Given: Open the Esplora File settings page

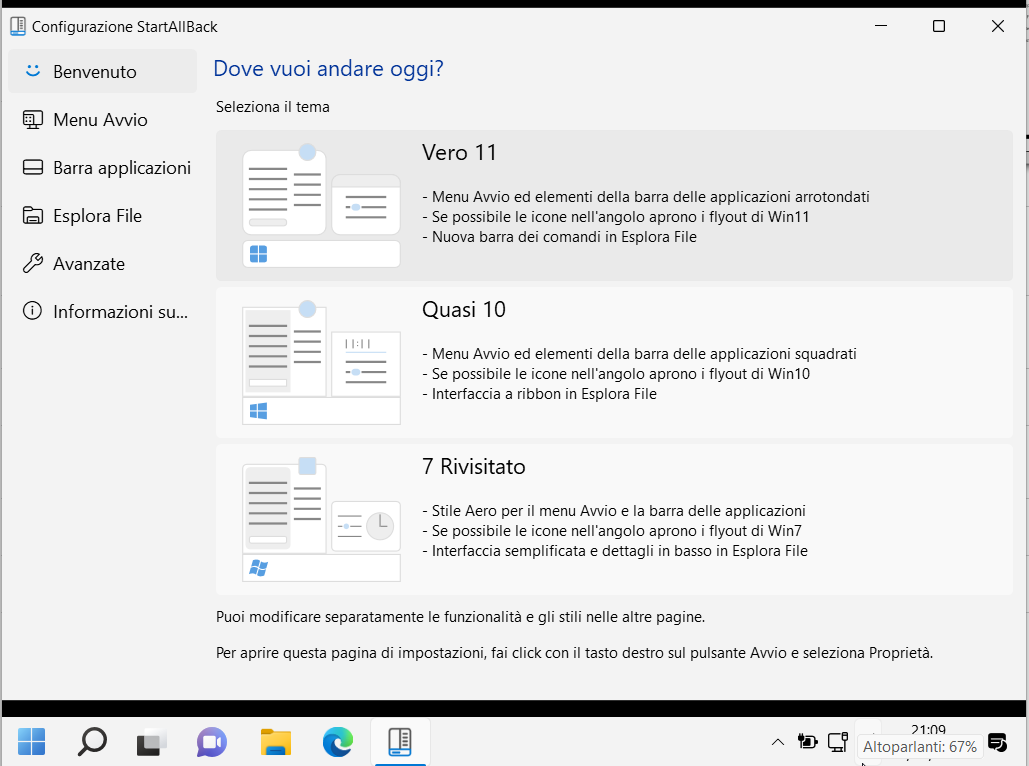Looking at the screenshot, I should point(102,215).
